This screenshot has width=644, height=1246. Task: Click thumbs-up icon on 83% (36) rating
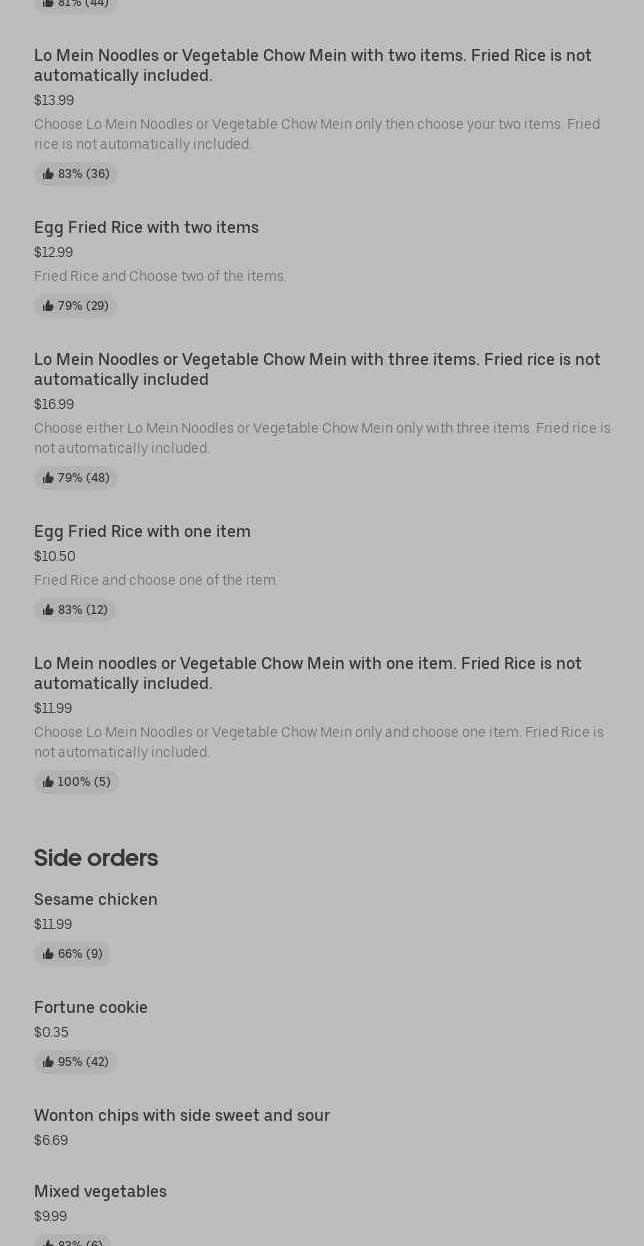(48, 174)
